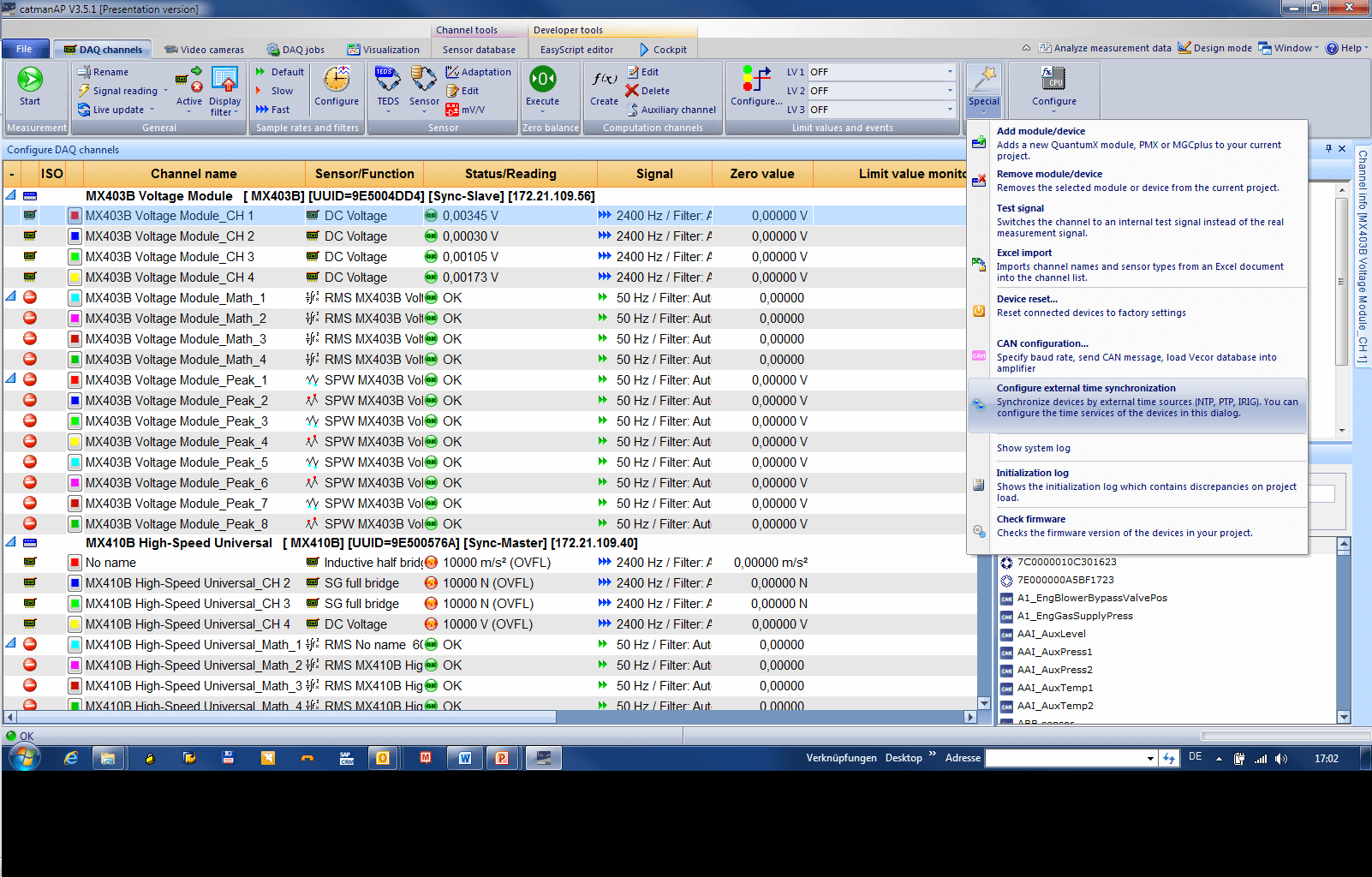Collapse MX403B Peak channels subgroup

pyautogui.click(x=11, y=379)
